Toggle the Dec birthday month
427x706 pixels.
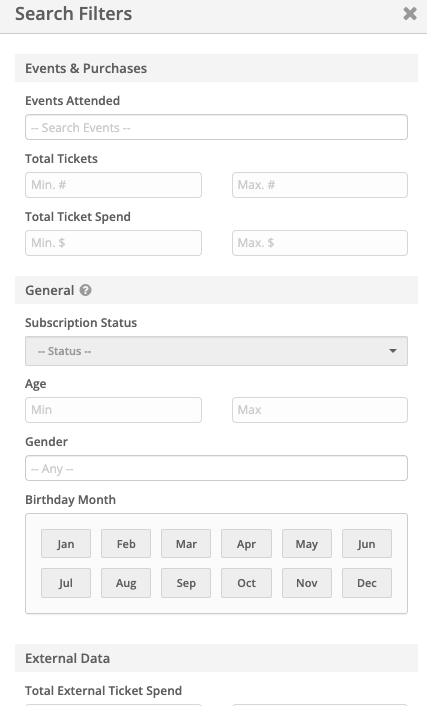(x=367, y=583)
